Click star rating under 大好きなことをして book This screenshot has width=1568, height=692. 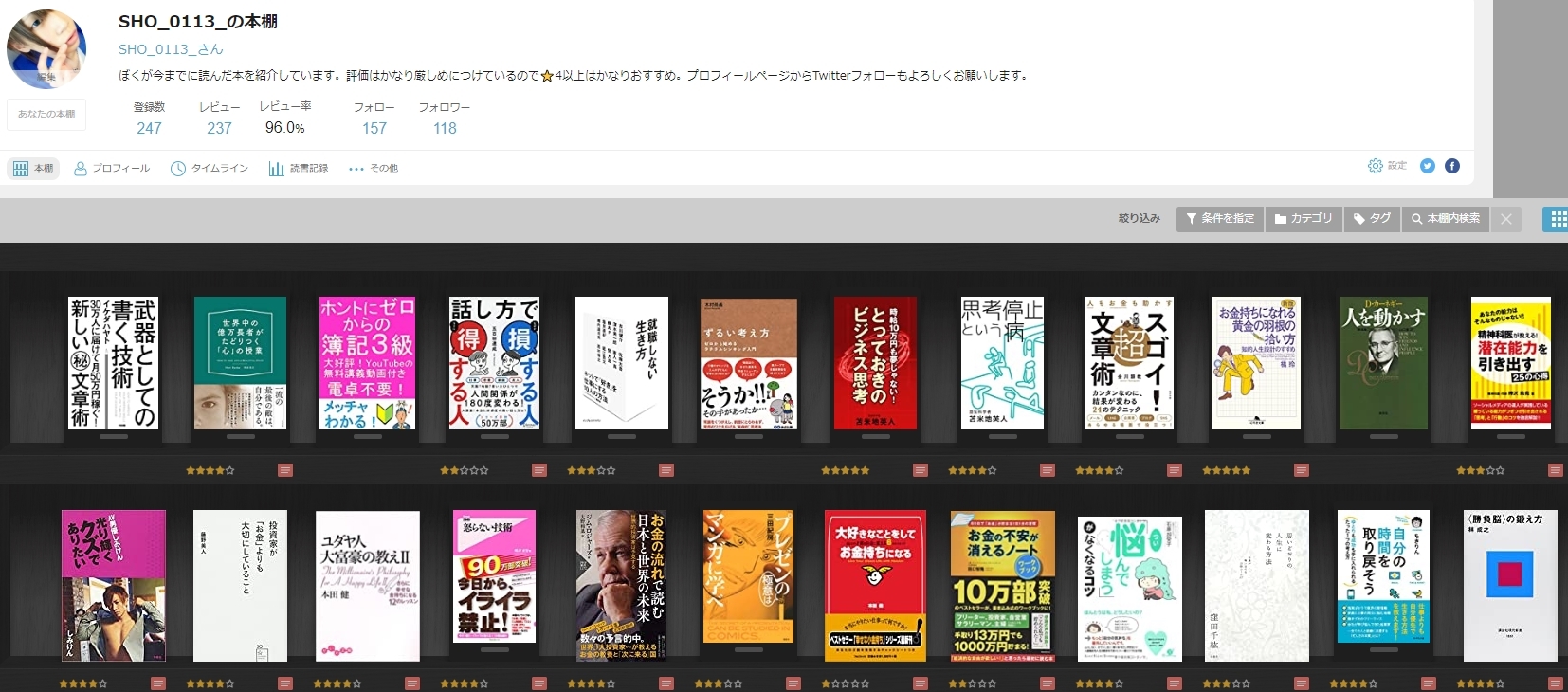(x=846, y=683)
